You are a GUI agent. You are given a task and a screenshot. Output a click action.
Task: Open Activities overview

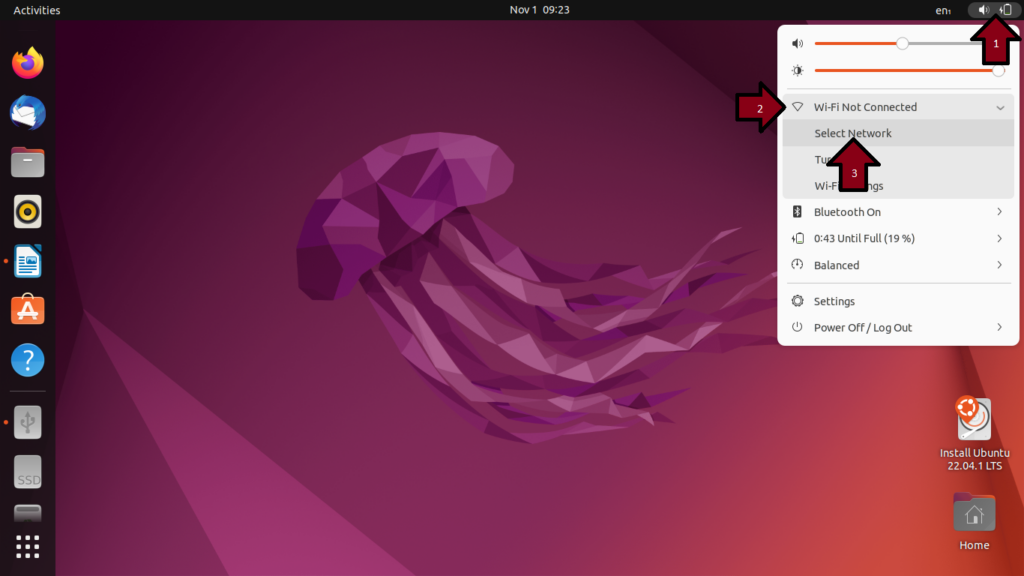tap(37, 10)
